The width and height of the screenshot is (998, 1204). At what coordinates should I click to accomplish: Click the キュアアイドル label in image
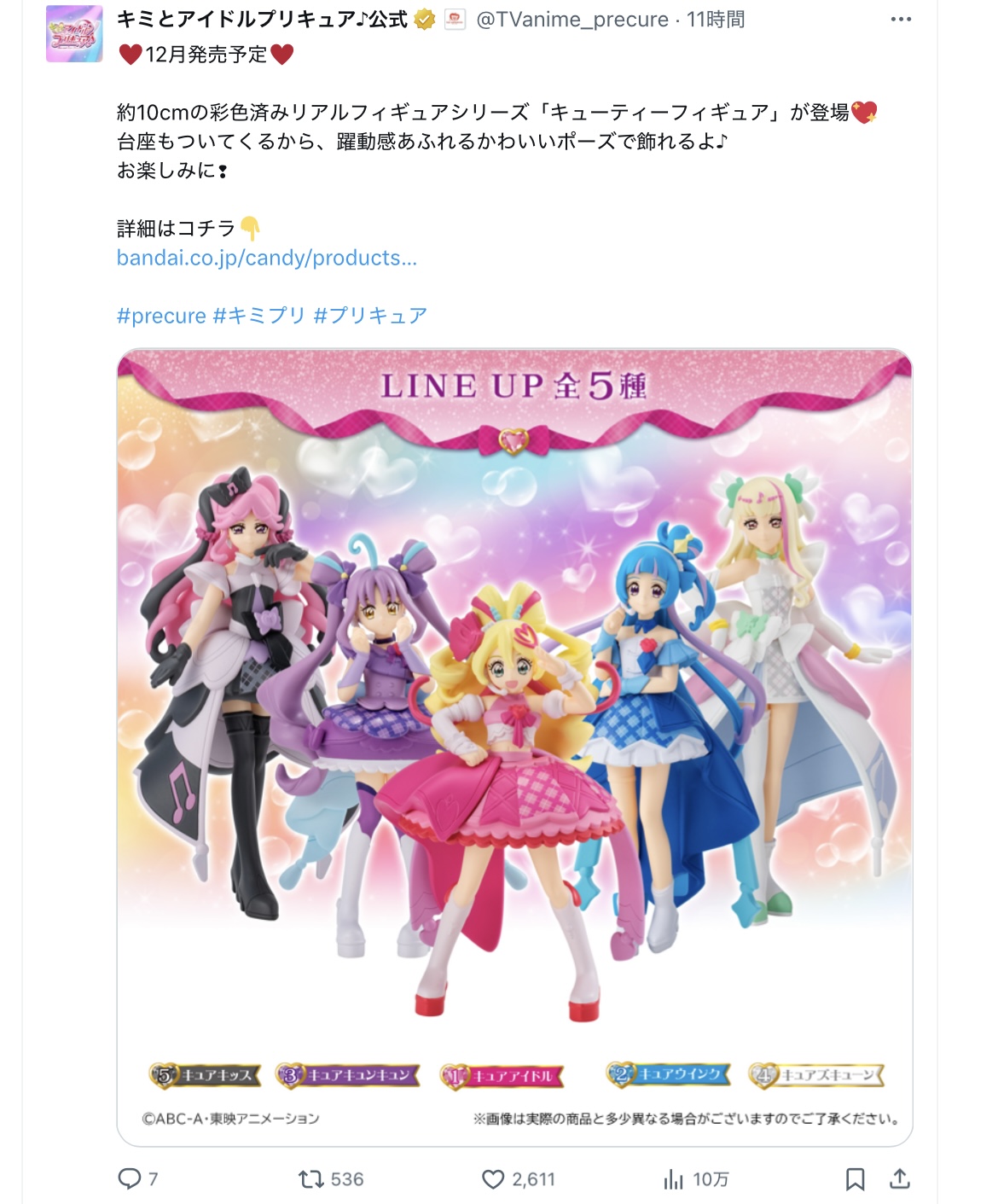click(502, 1076)
